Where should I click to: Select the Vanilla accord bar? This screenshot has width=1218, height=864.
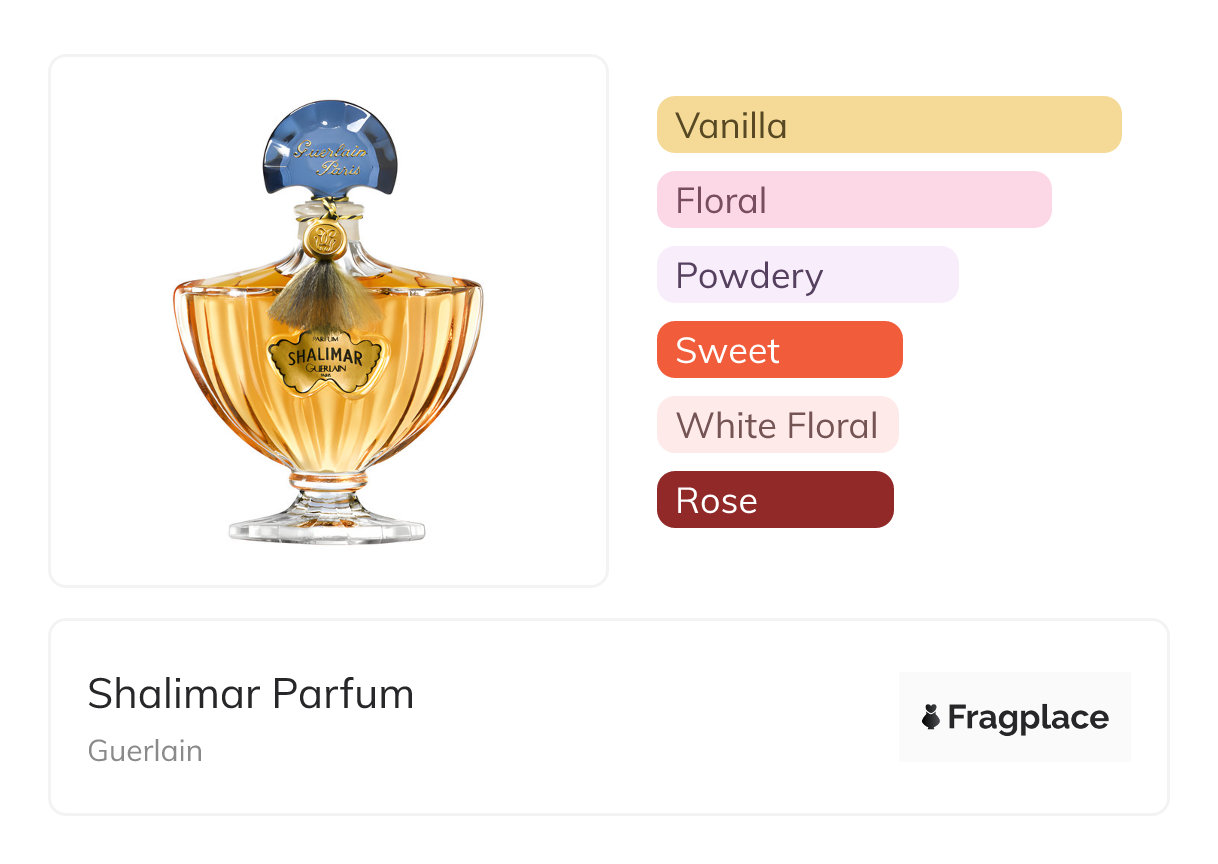coord(888,125)
